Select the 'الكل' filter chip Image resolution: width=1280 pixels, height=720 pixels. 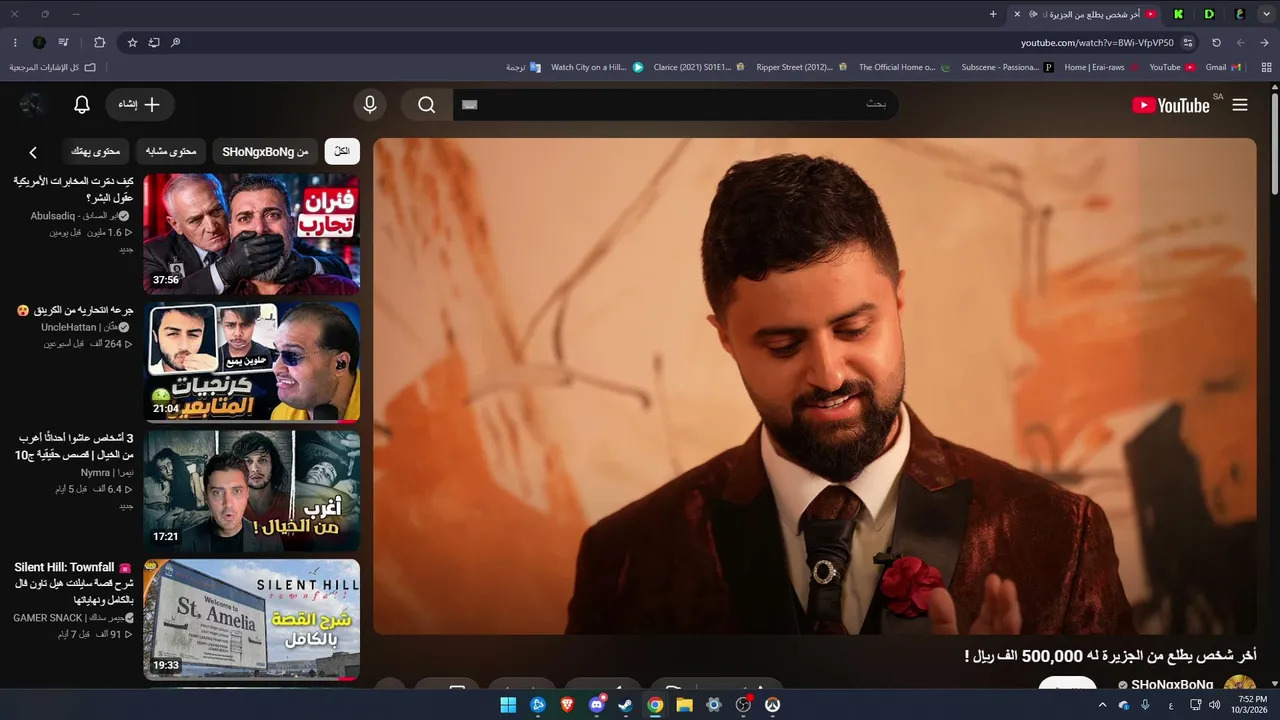point(342,152)
